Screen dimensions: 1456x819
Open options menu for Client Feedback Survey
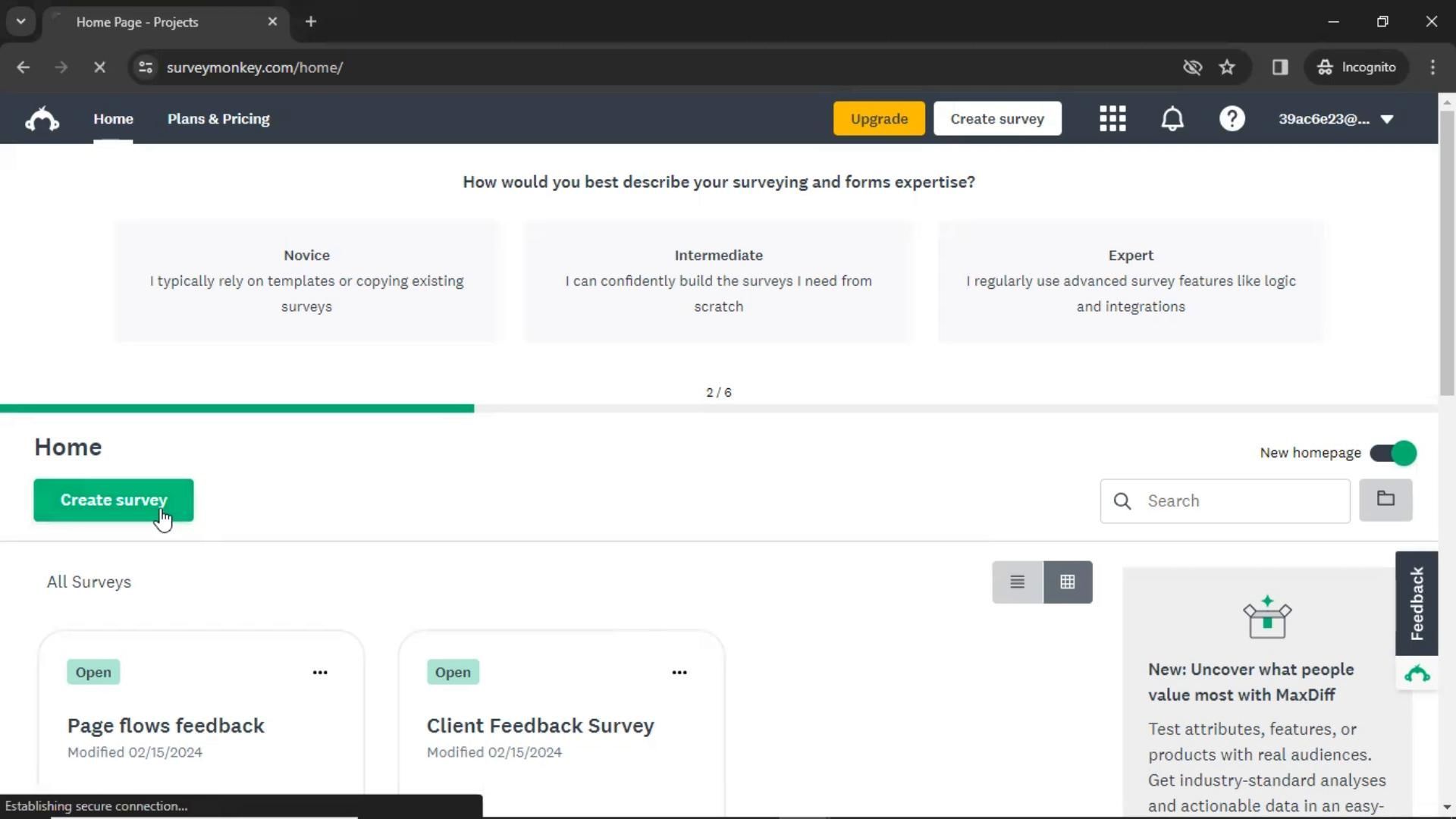coord(679,673)
